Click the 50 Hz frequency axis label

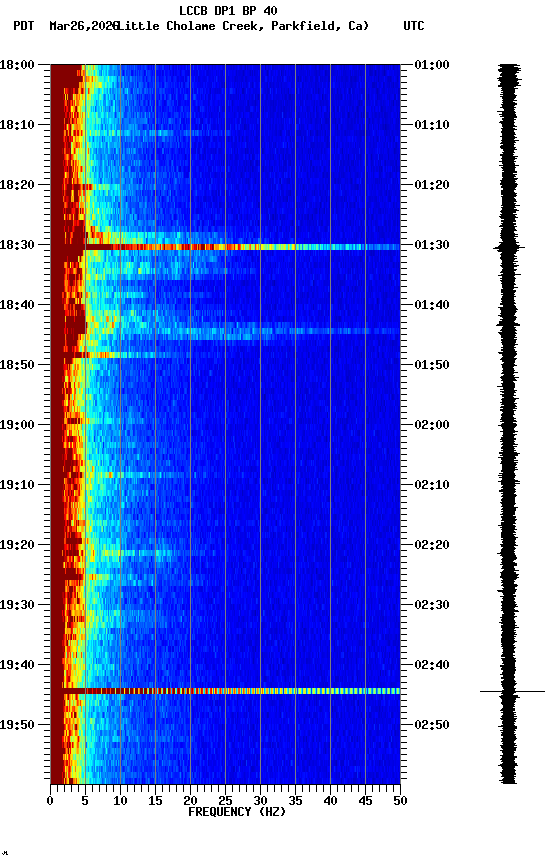[400, 801]
